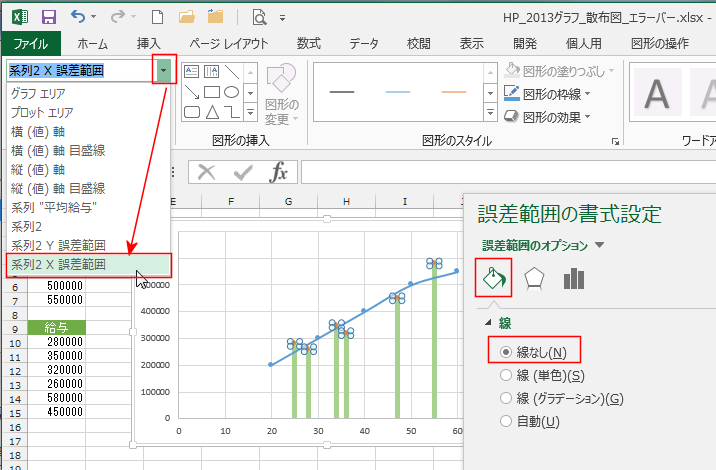Click the formula bar cancel X icon
Screen dimensions: 716x470
tap(206, 173)
